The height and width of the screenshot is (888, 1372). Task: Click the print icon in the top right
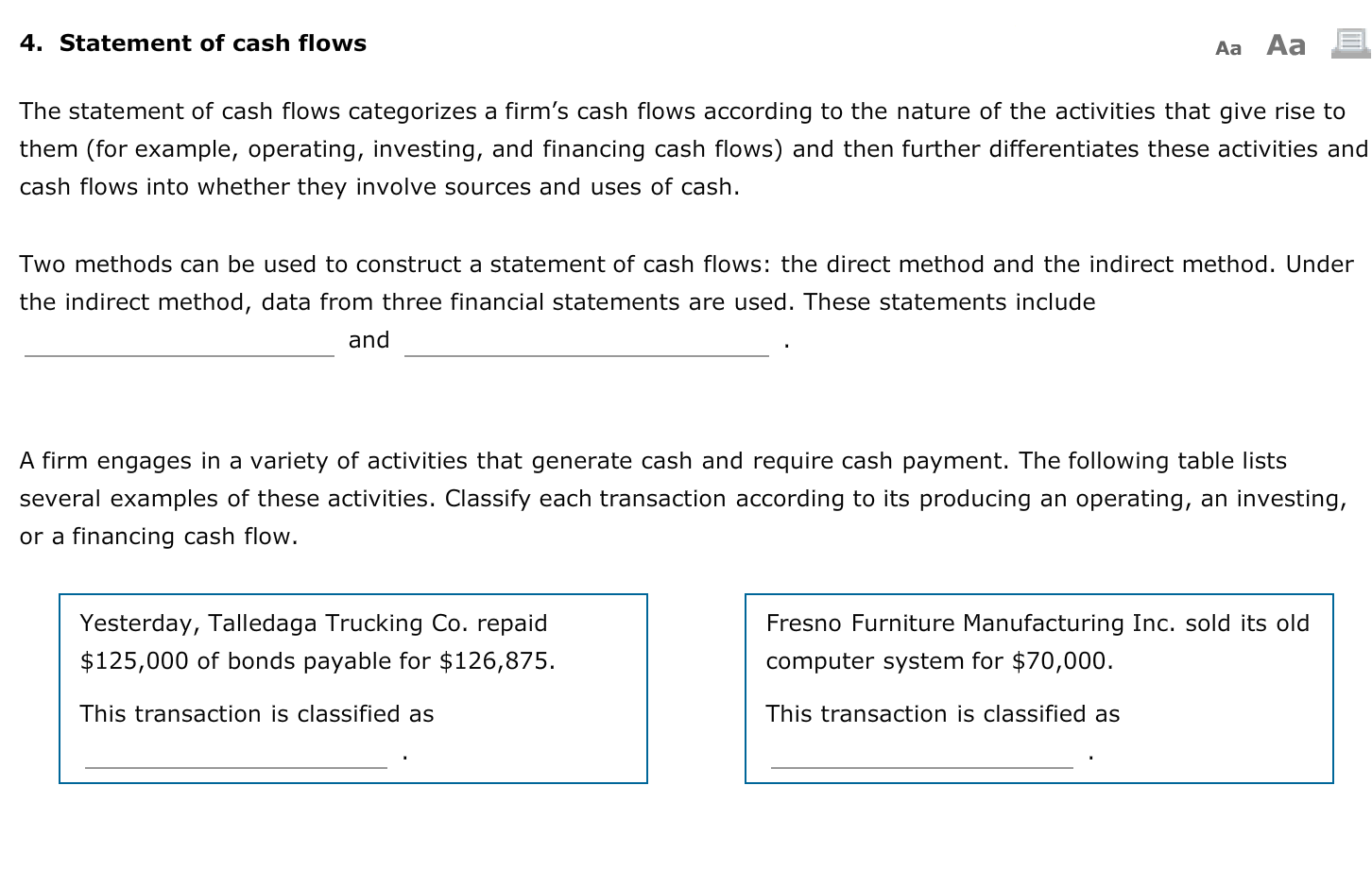(1349, 43)
